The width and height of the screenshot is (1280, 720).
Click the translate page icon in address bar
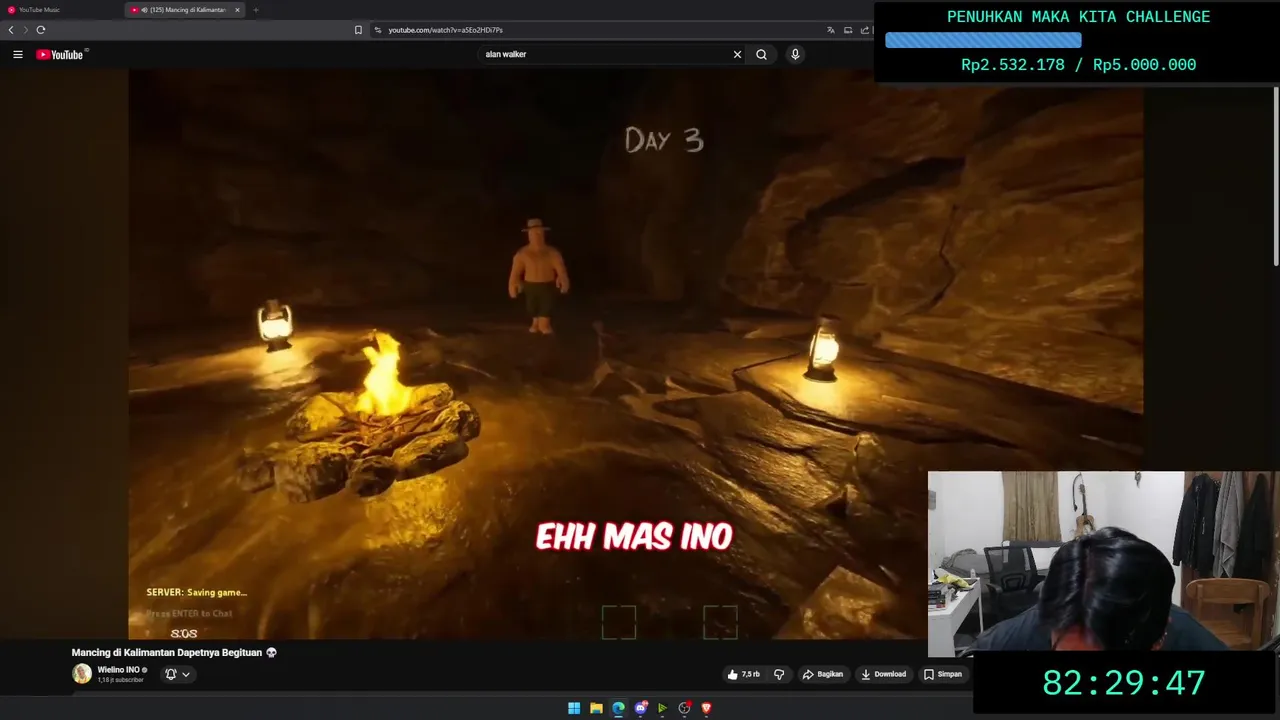point(830,30)
